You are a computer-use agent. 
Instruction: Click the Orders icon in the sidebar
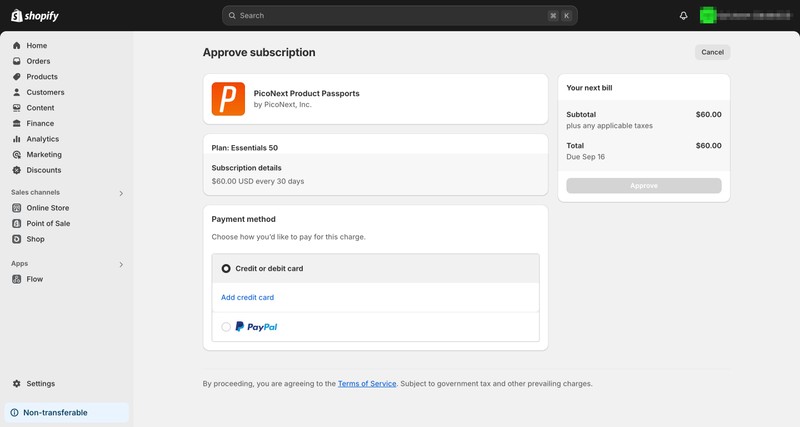[17, 61]
